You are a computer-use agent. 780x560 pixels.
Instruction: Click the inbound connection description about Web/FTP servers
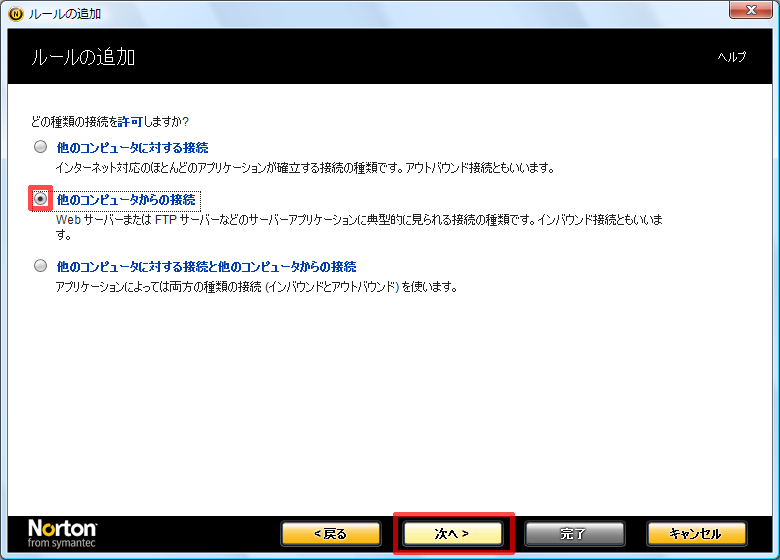[x=360, y=219]
